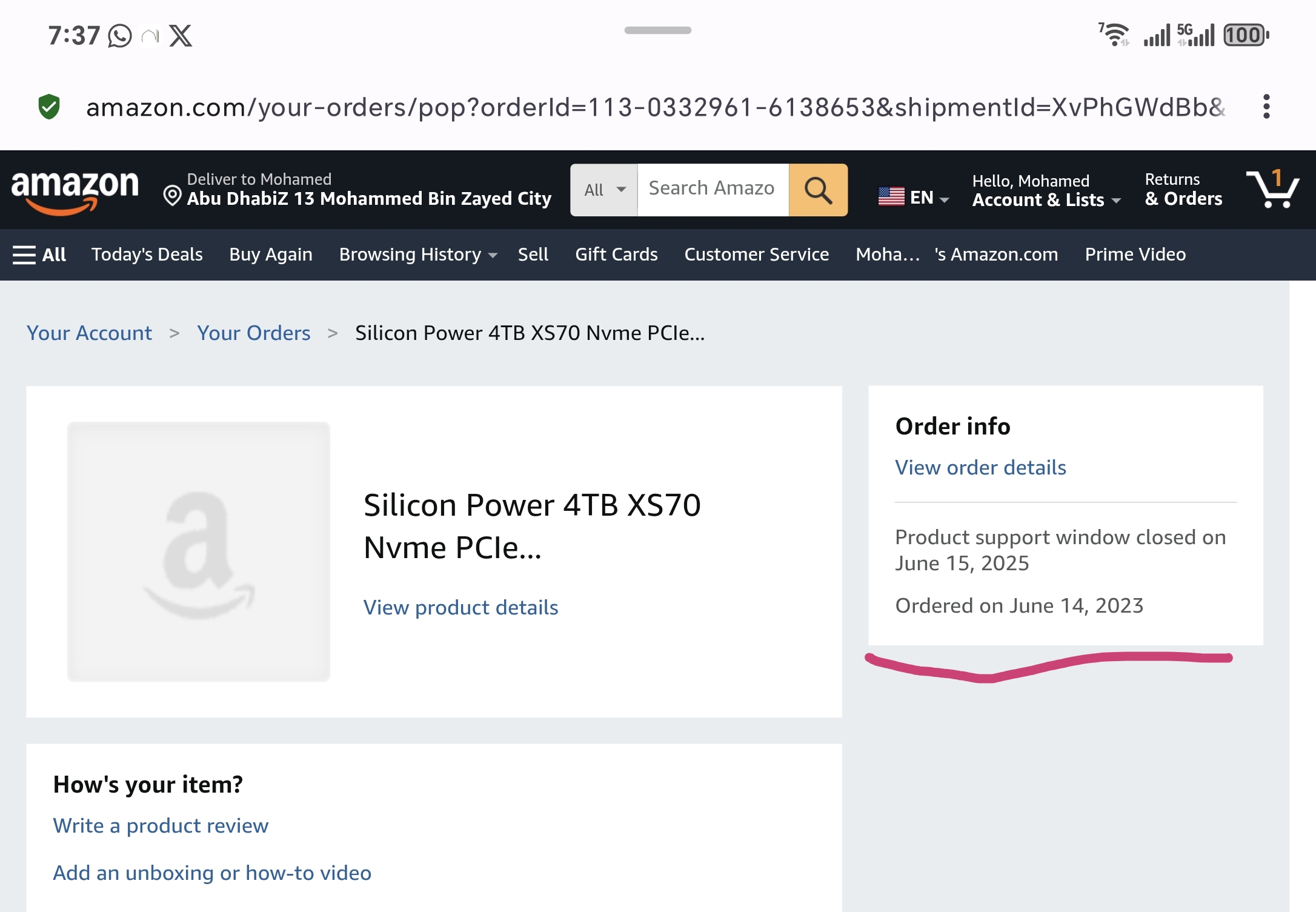Click the Amazon logo

[75, 191]
